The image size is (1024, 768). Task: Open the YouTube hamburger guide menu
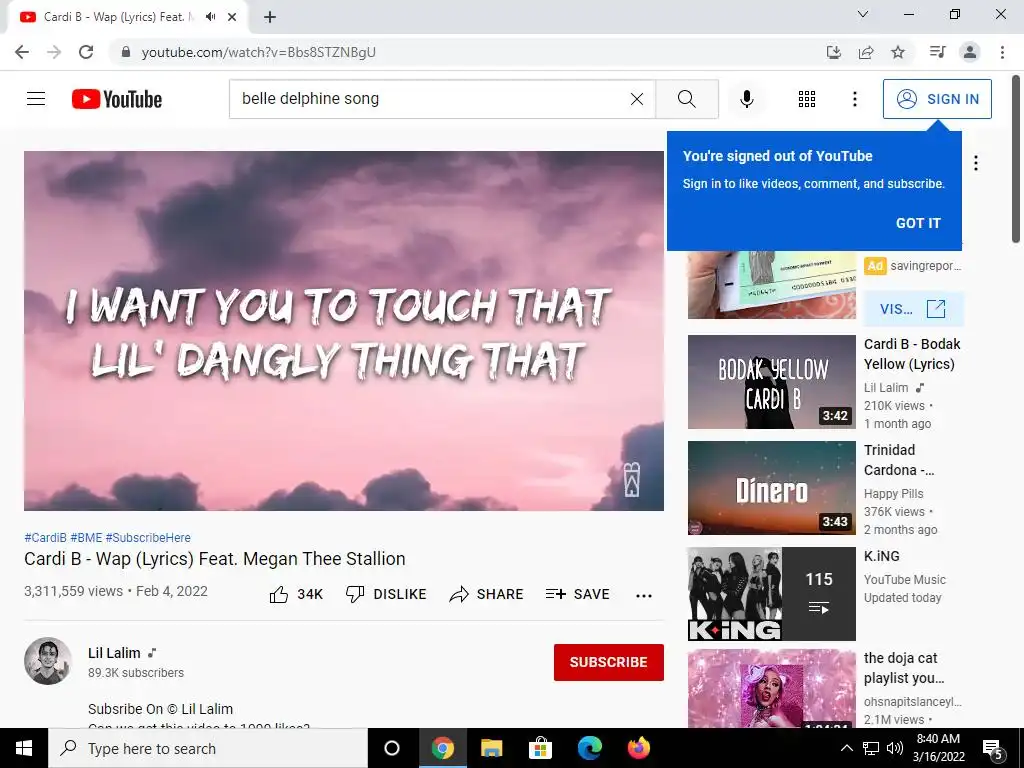pyautogui.click(x=36, y=99)
